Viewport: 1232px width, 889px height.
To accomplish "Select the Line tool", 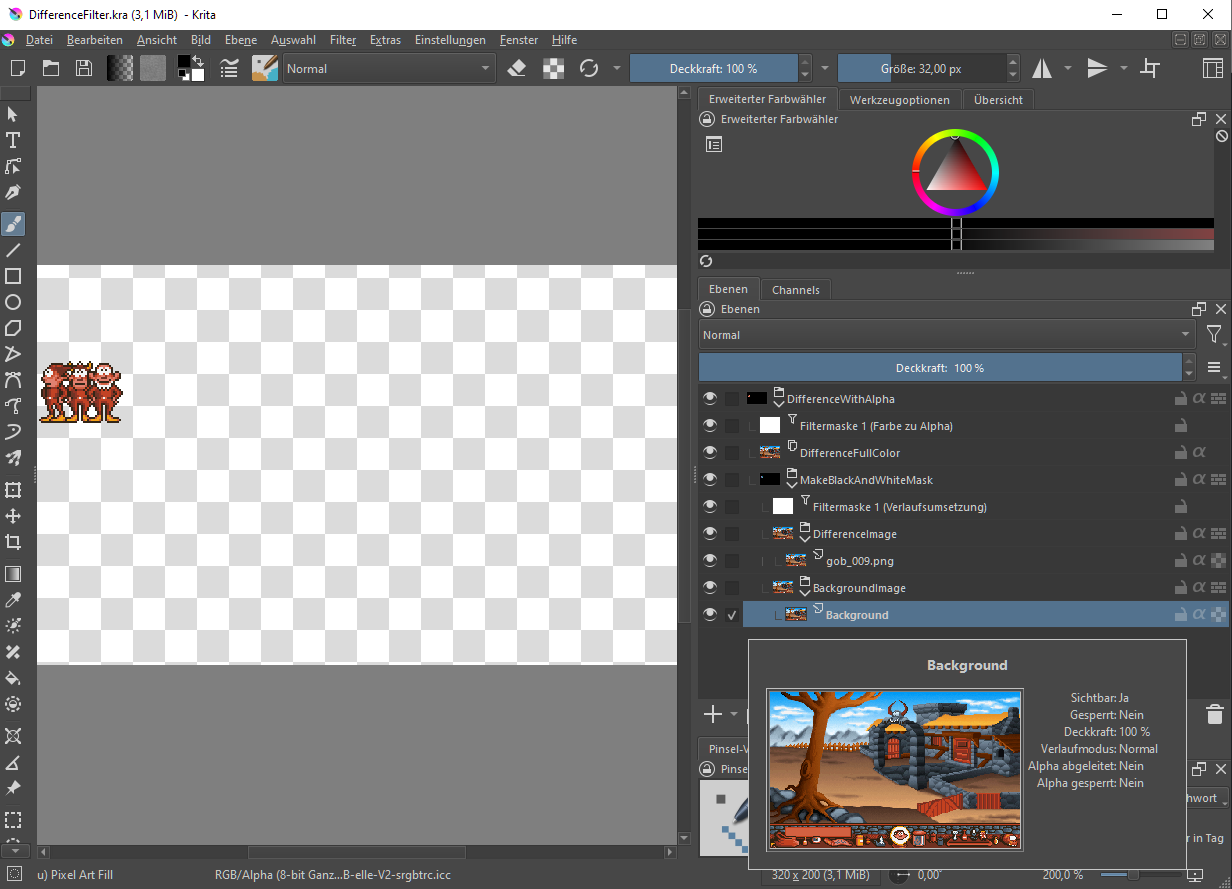I will click(x=13, y=250).
